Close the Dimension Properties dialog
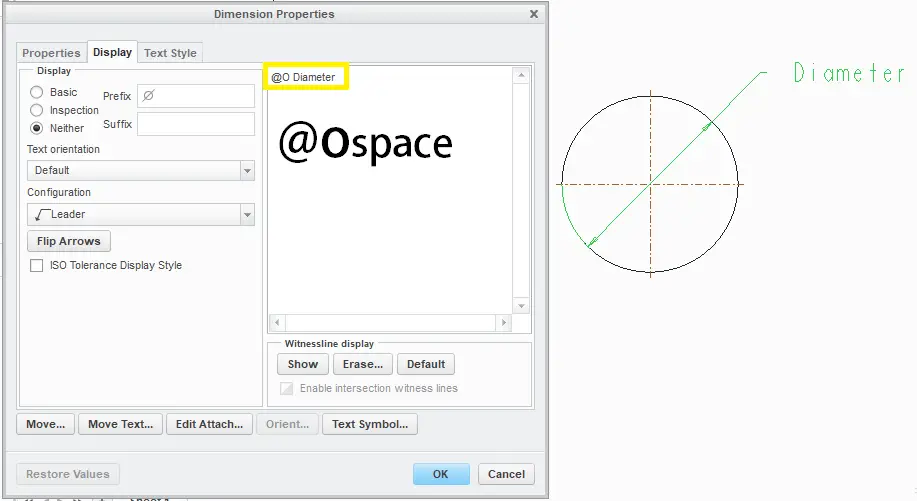The image size is (917, 501). (x=534, y=14)
